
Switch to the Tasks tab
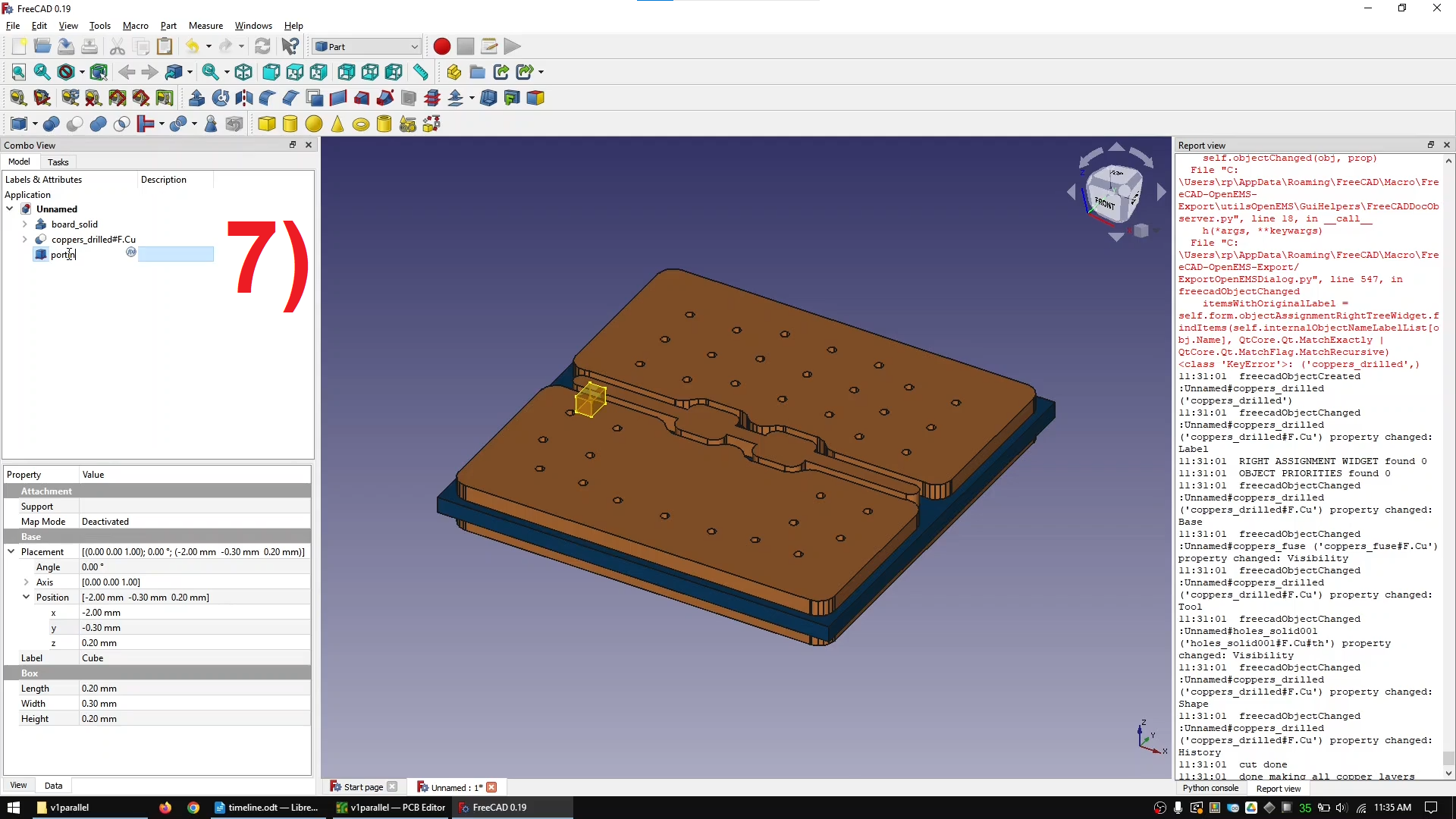(58, 162)
